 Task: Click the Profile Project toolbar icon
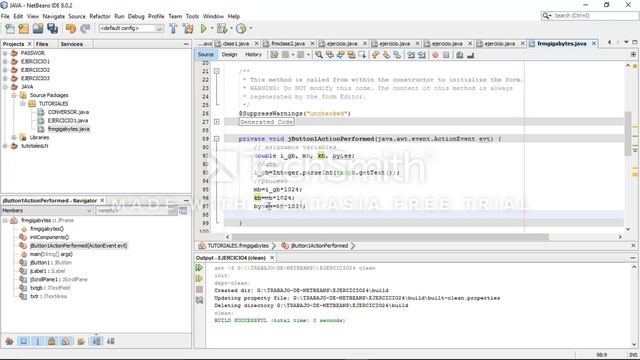pos(241,29)
